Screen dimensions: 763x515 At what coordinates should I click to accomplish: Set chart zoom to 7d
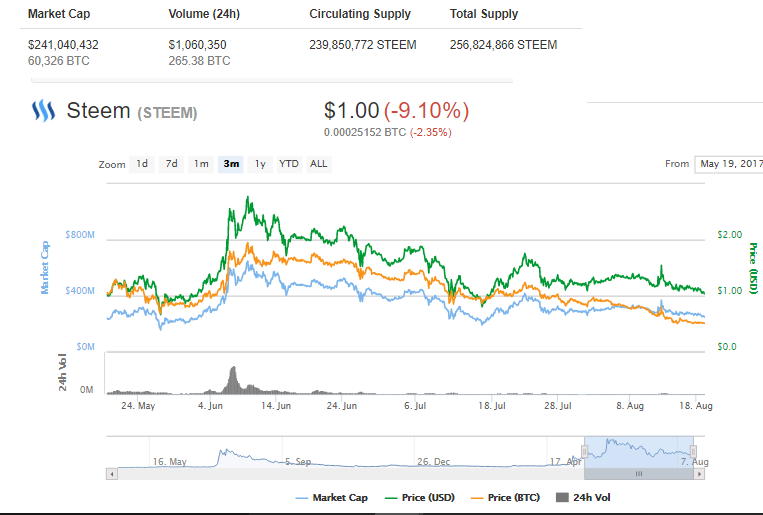(172, 164)
